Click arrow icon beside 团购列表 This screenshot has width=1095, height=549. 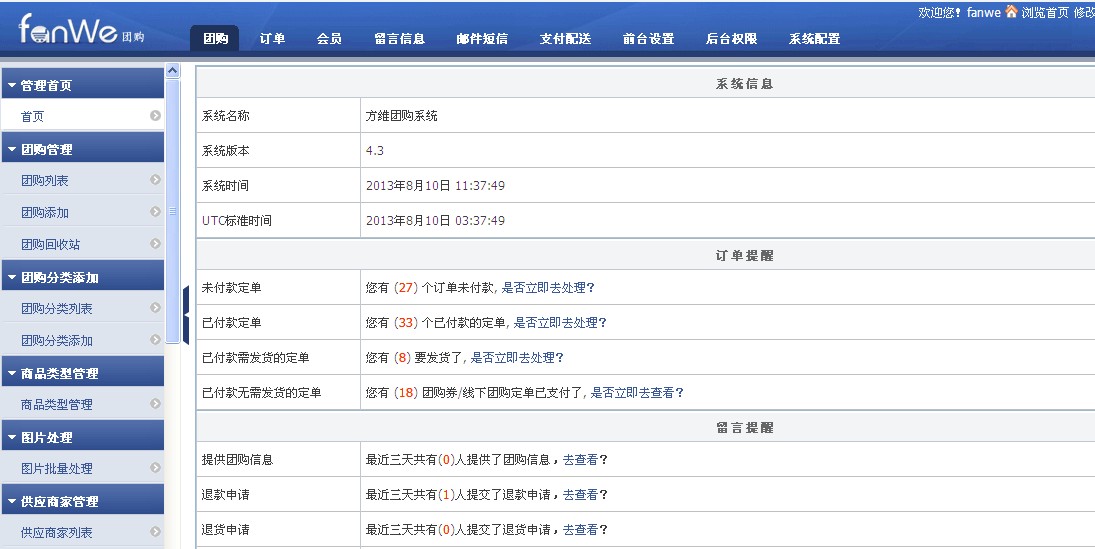click(156, 180)
